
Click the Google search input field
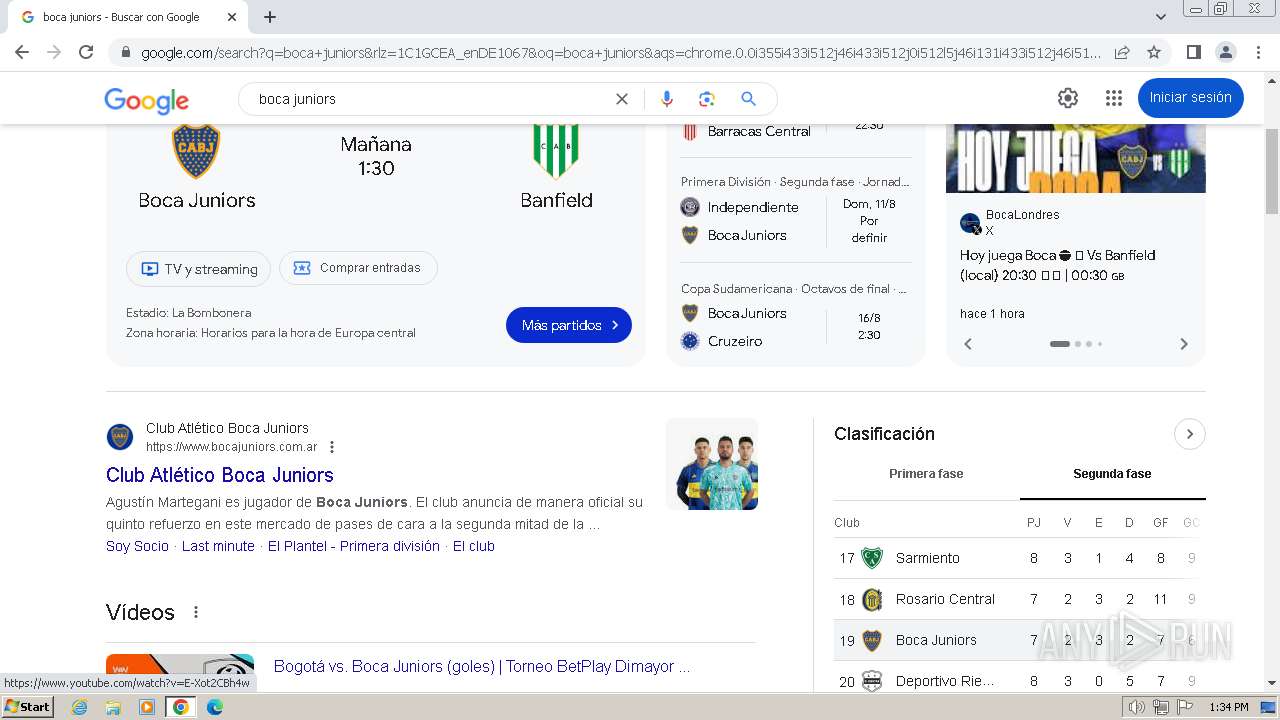tap(430, 99)
